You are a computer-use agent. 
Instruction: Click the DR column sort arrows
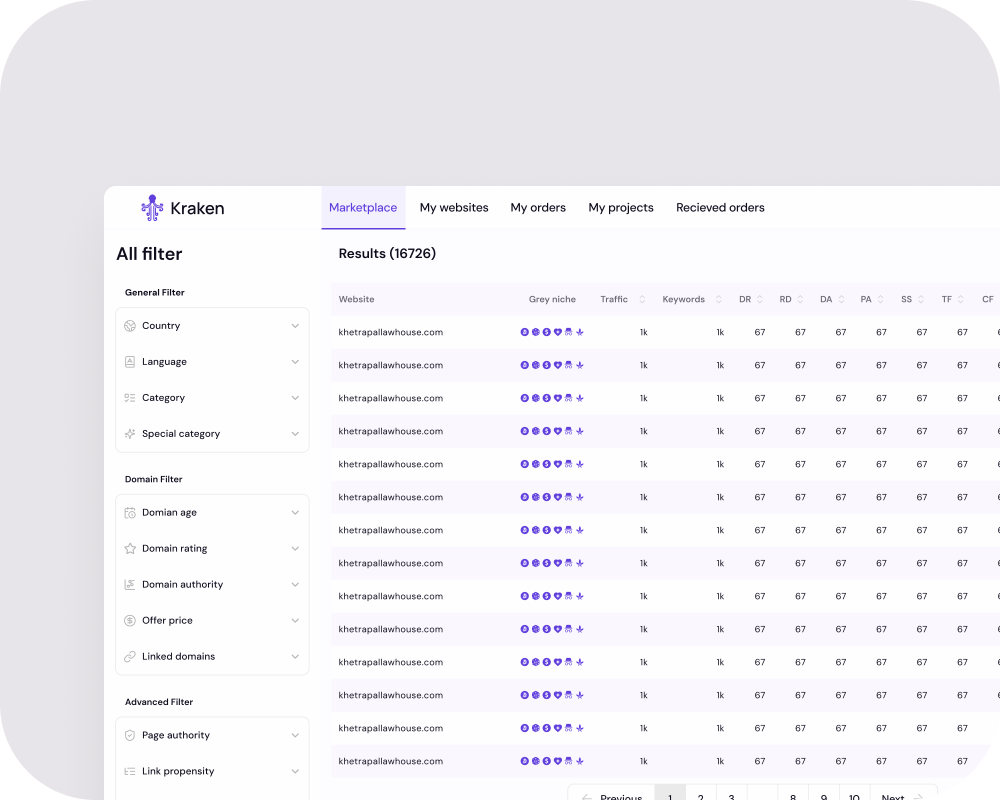pyautogui.click(x=760, y=299)
